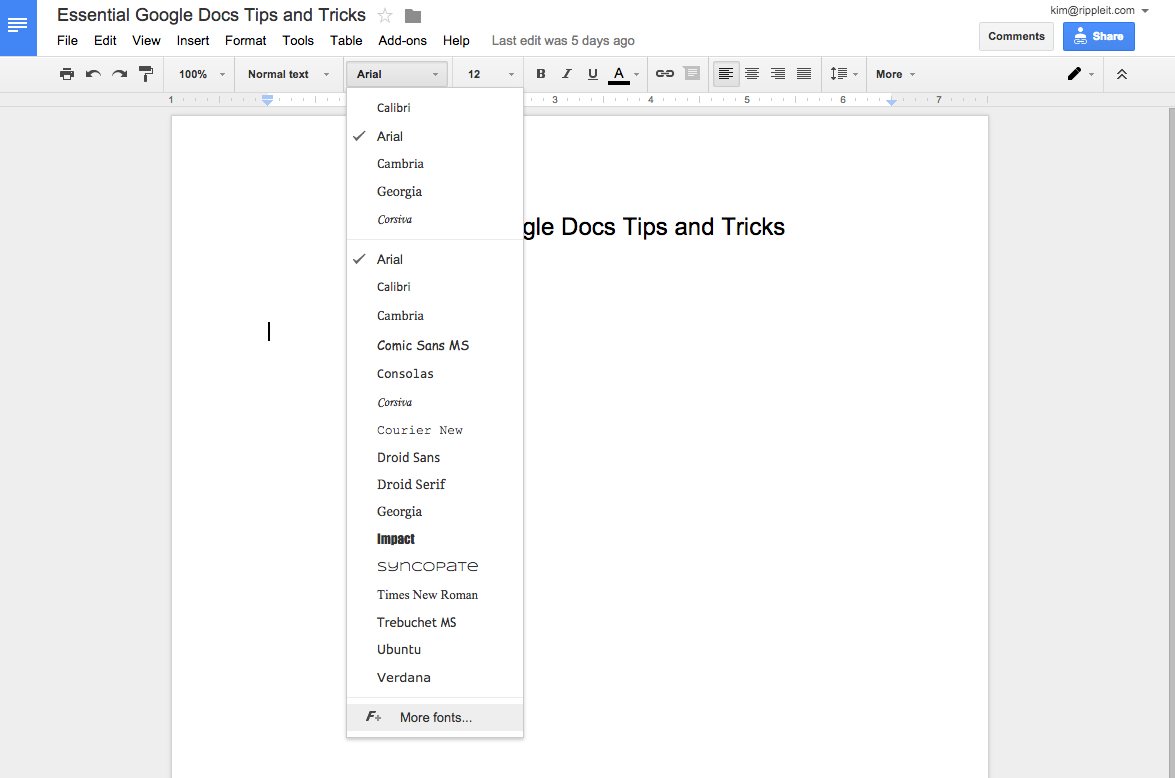Click the right indent marker on ruler
Viewport: 1175px width, 778px height.
pyautogui.click(x=891, y=101)
